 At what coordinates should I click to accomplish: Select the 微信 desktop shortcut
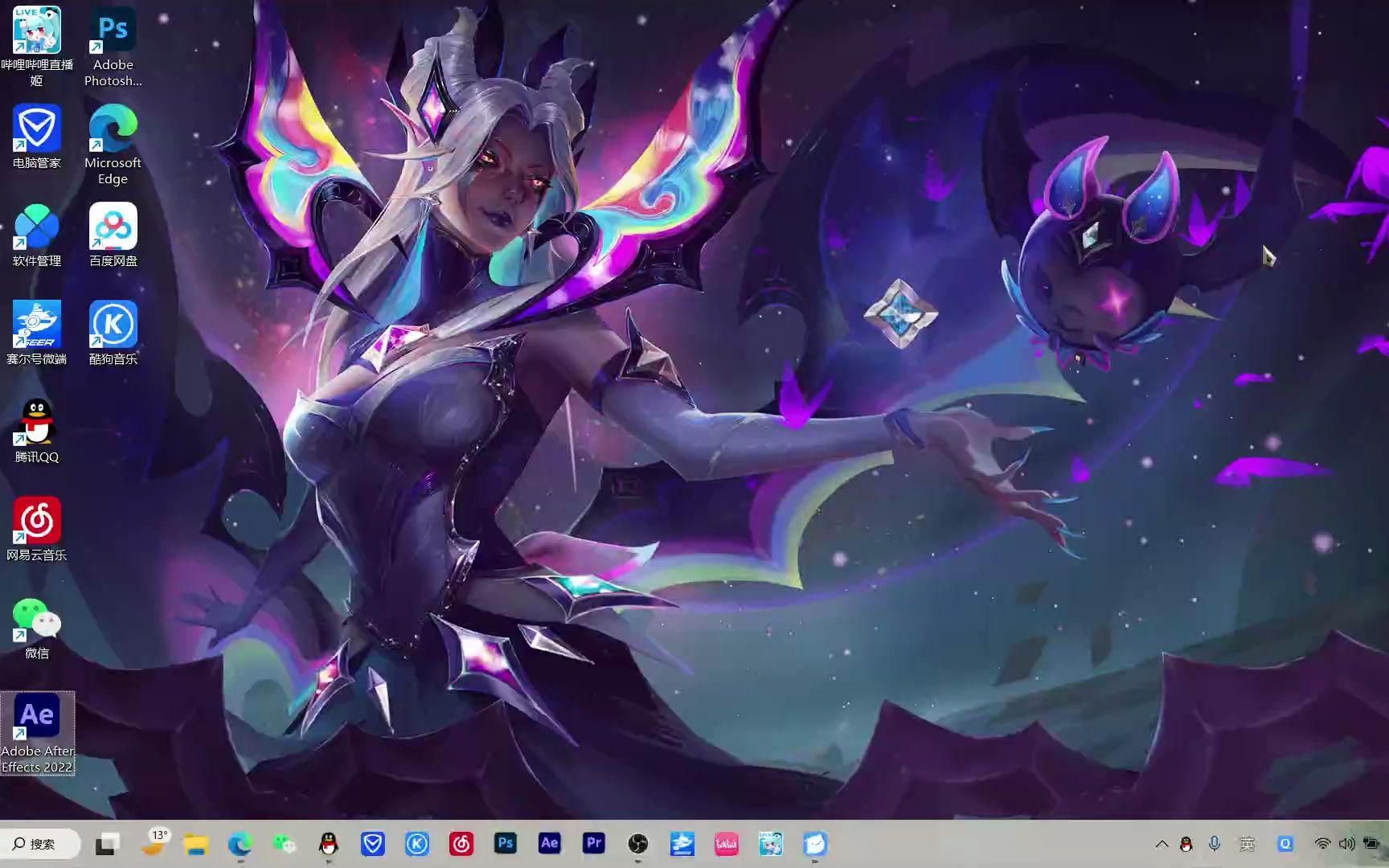(x=37, y=627)
